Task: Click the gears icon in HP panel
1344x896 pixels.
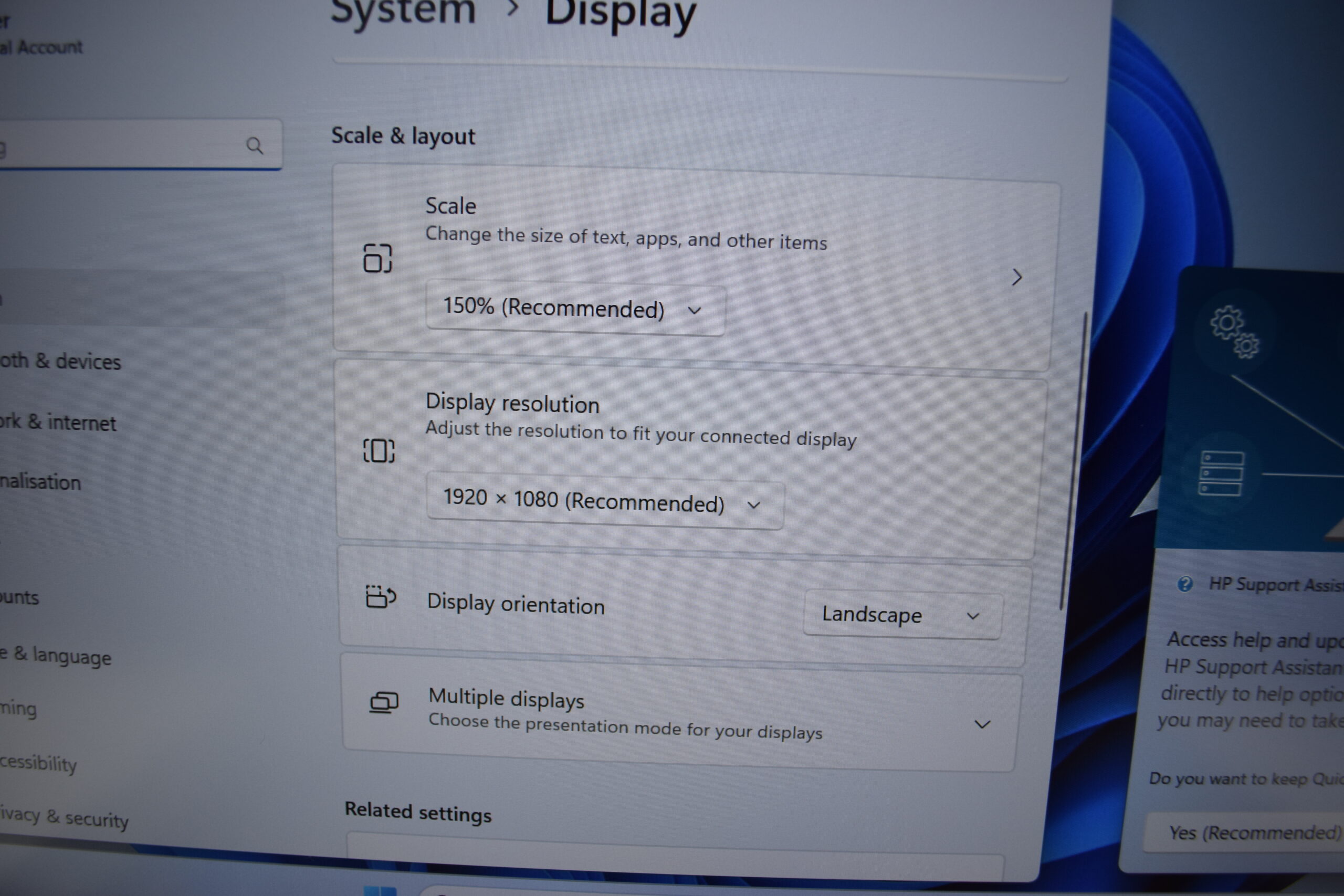Action: pos(1234,332)
